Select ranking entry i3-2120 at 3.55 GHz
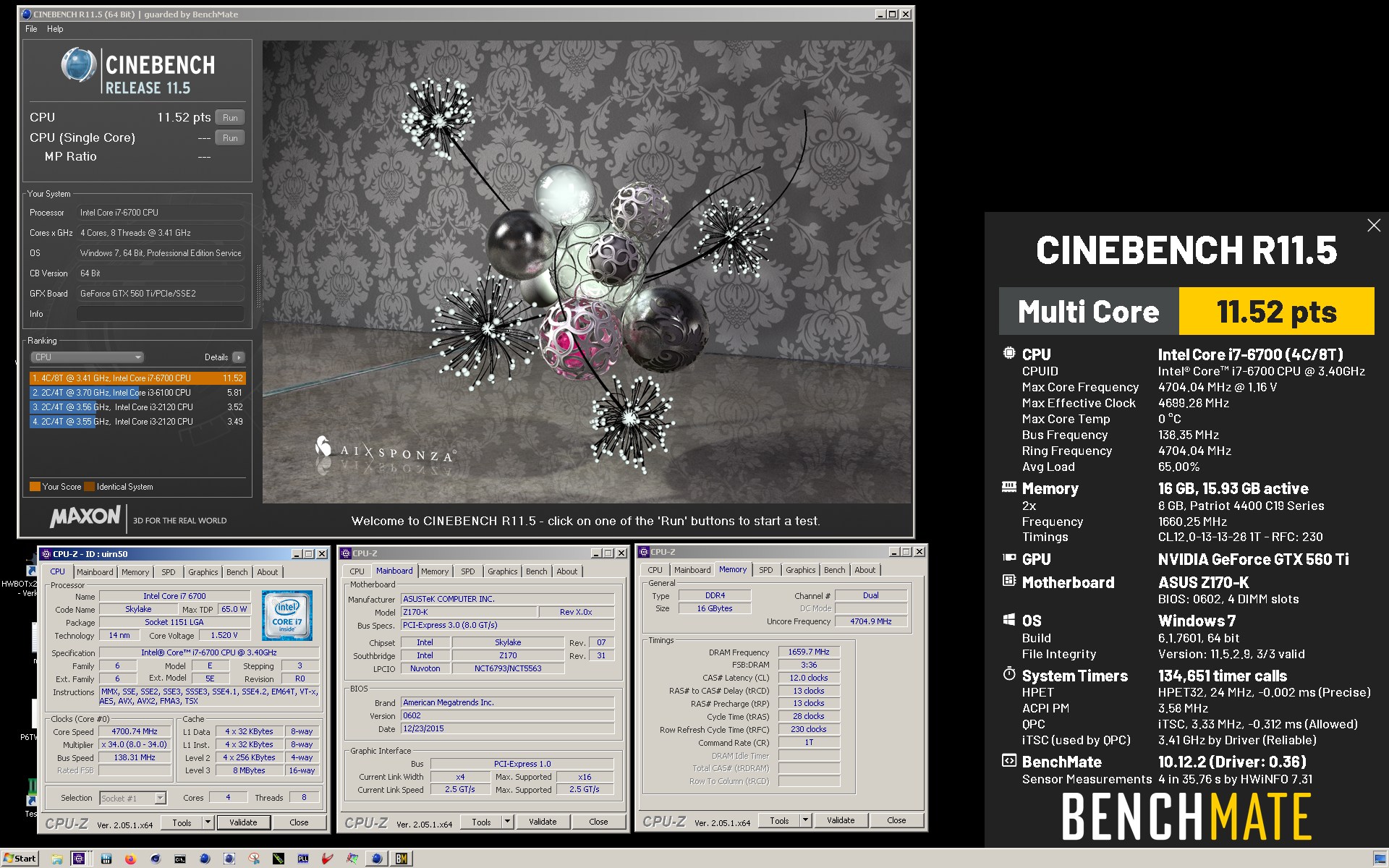Image resolution: width=1389 pixels, height=868 pixels. 137,422
